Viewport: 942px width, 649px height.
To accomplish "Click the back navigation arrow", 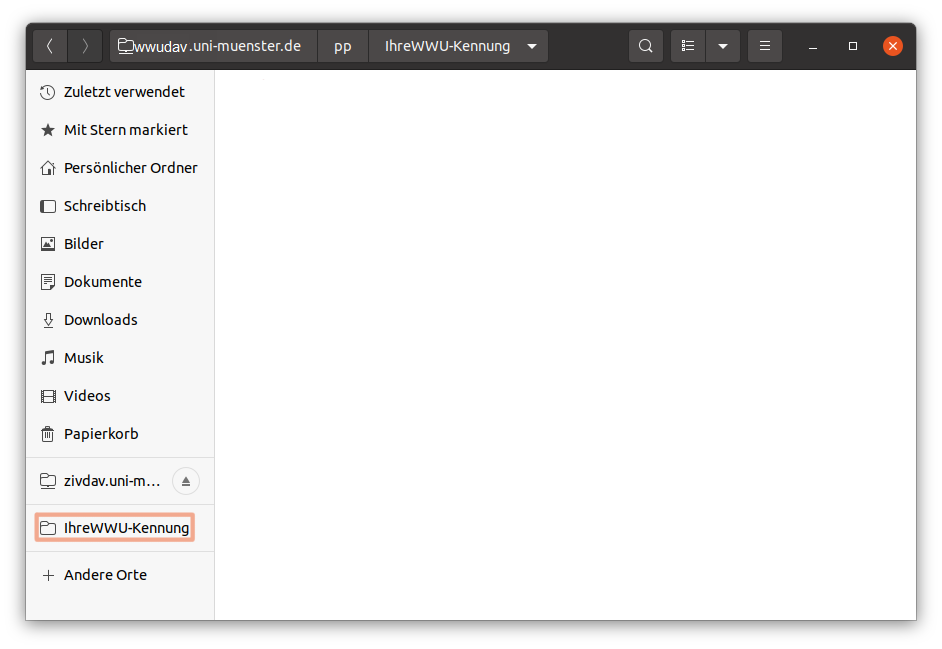I will click(x=50, y=46).
